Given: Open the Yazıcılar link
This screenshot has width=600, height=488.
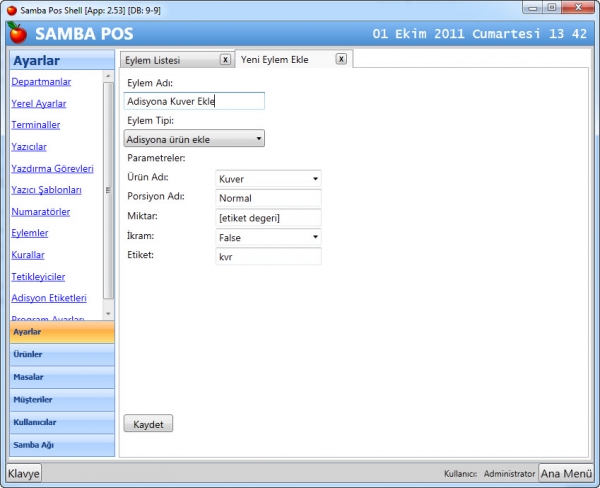Looking at the screenshot, I should tap(29, 147).
